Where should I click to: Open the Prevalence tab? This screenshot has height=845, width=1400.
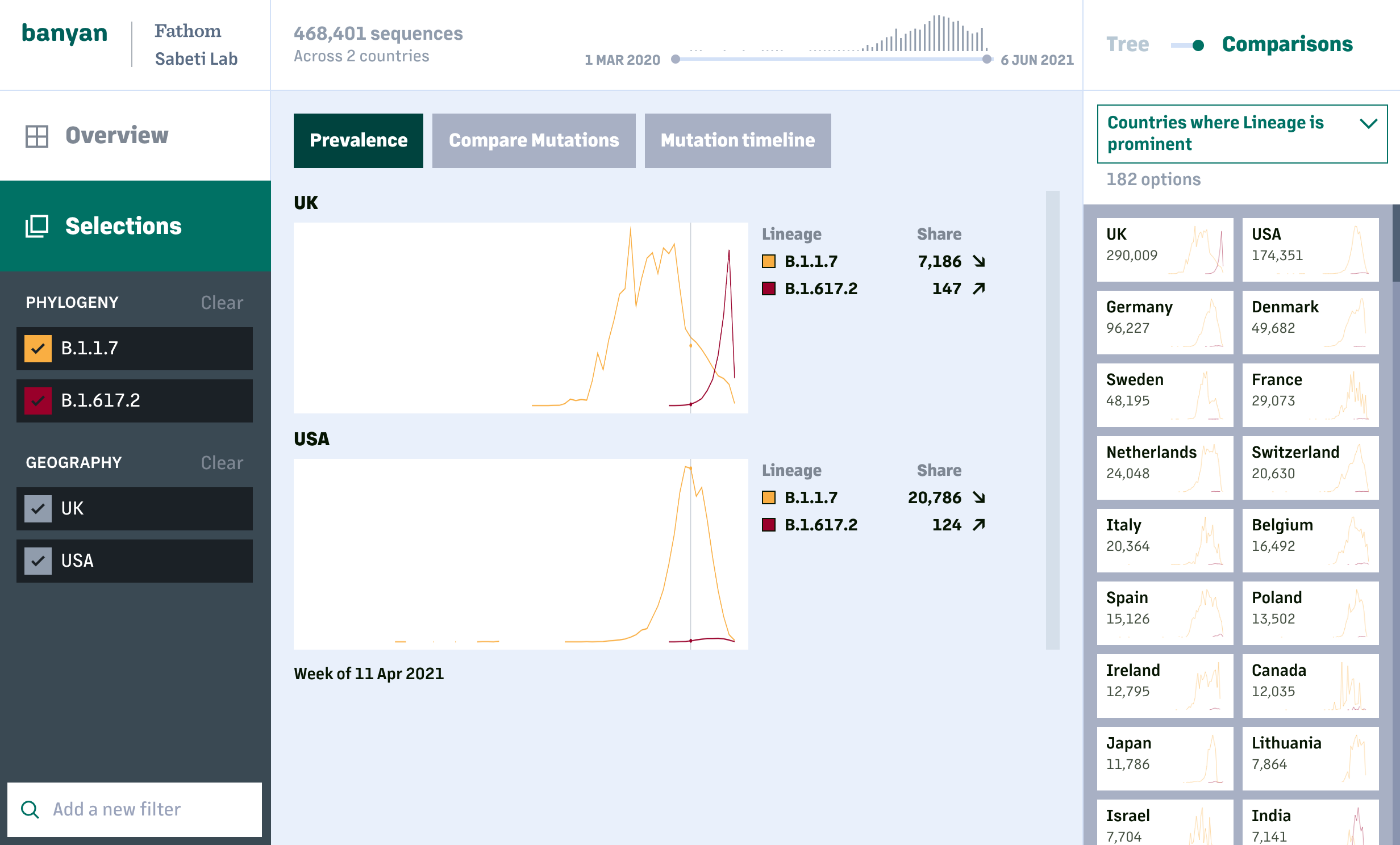point(359,140)
